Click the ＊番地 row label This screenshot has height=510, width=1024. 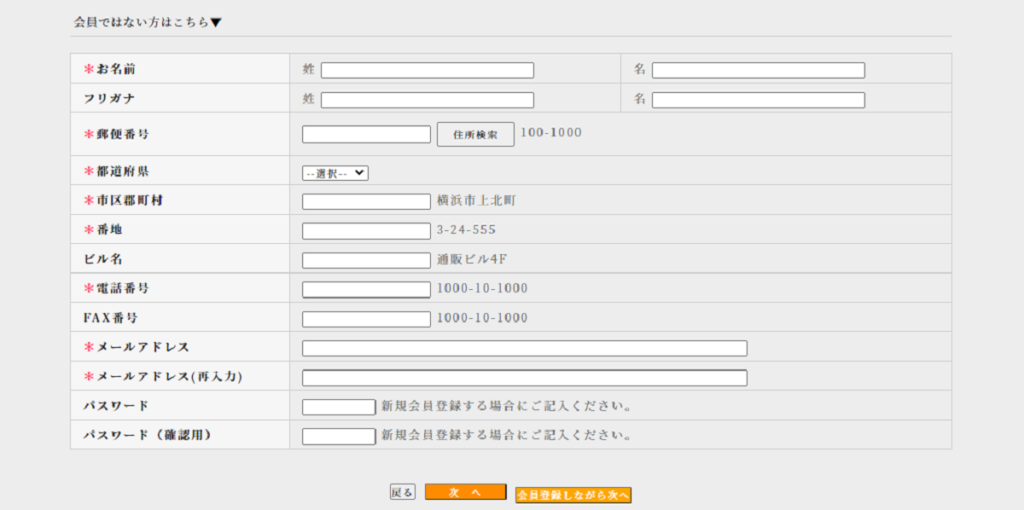click(x=103, y=230)
